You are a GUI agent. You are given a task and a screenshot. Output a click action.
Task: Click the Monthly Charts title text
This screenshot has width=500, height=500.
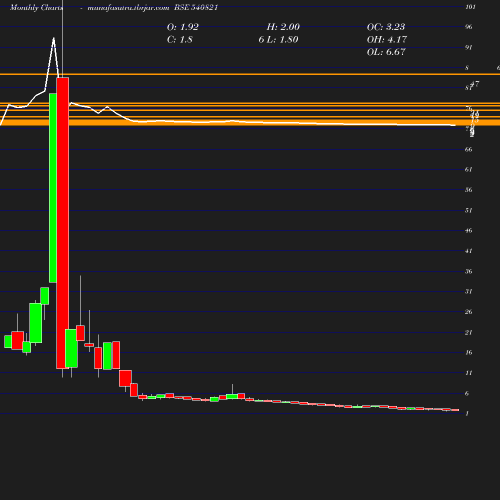pyautogui.click(x=37, y=8)
